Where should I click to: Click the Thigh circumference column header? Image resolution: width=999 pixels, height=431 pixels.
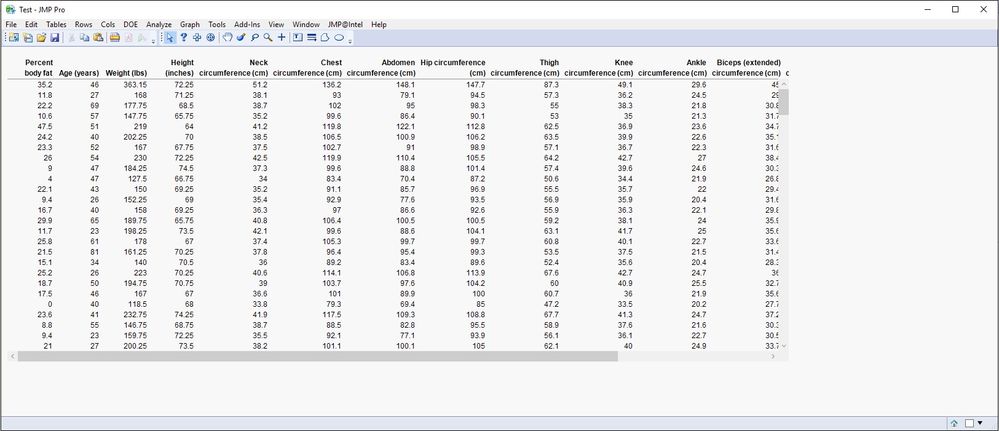[525, 68]
